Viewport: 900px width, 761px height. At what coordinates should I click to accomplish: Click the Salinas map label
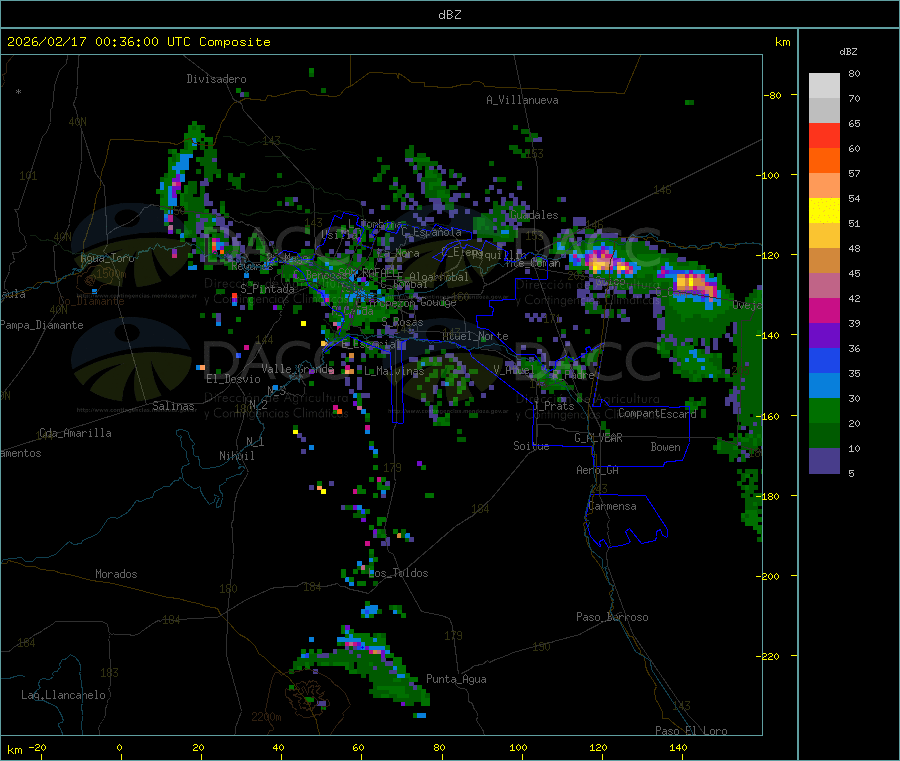pos(173,406)
